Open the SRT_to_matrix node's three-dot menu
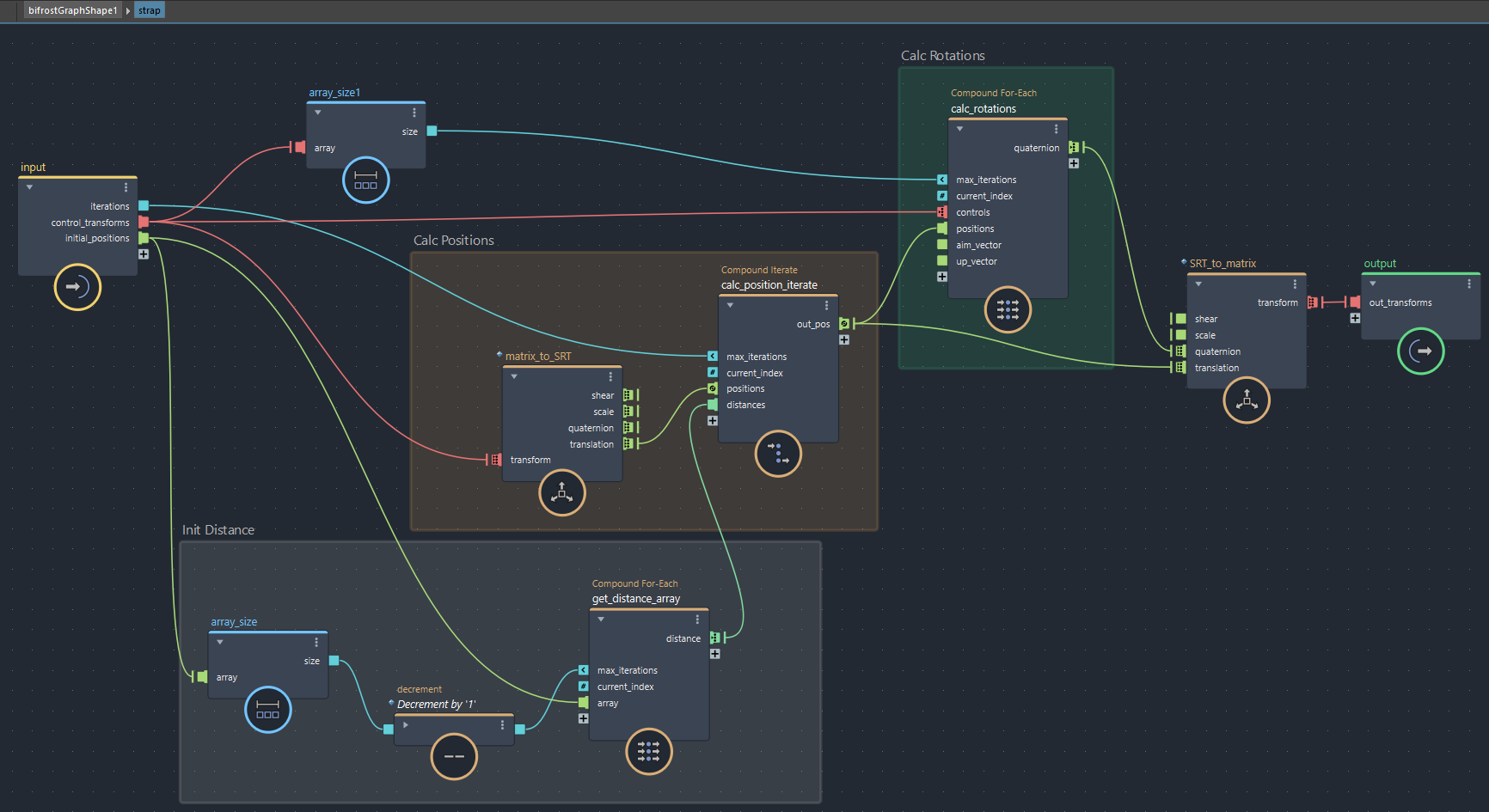1489x812 pixels. point(1295,284)
